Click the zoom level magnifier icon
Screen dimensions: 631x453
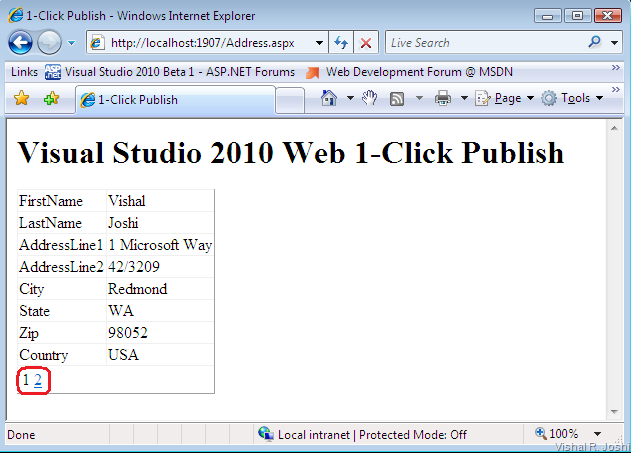click(x=540, y=433)
